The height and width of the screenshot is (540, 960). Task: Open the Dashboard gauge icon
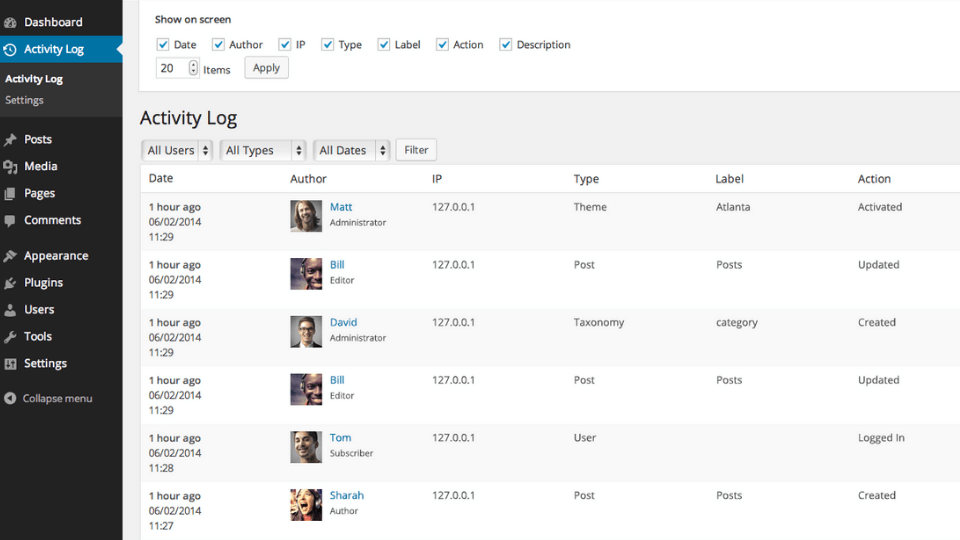coord(10,23)
